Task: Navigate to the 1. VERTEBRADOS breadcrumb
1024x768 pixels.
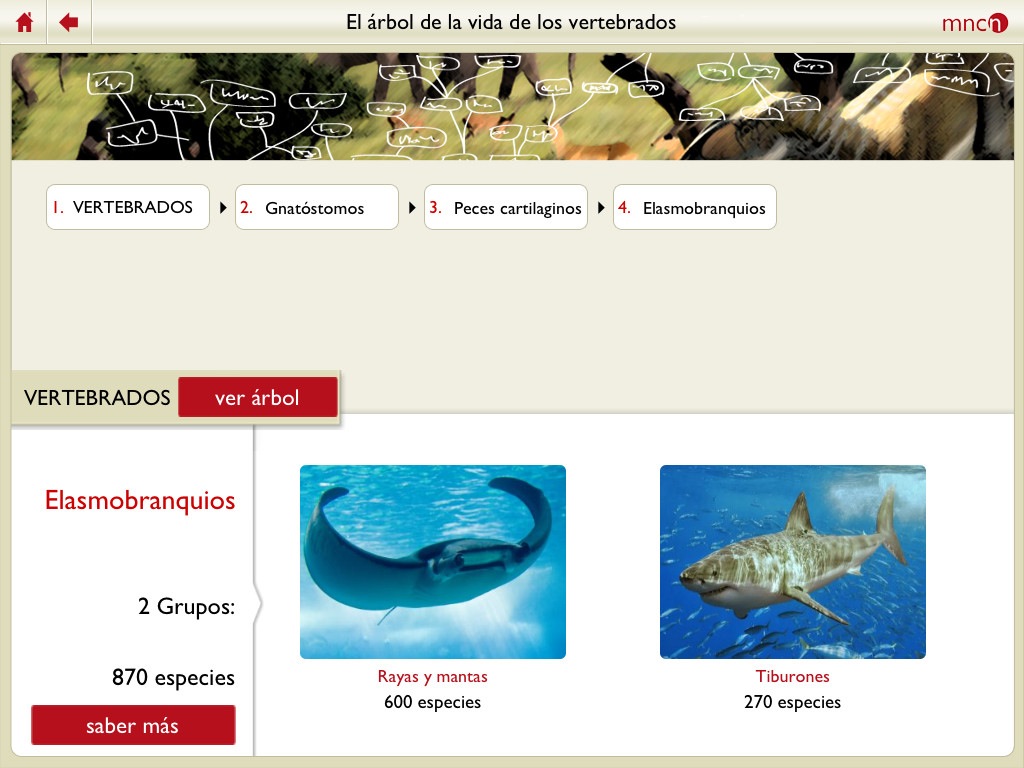Action: pyautogui.click(x=128, y=208)
